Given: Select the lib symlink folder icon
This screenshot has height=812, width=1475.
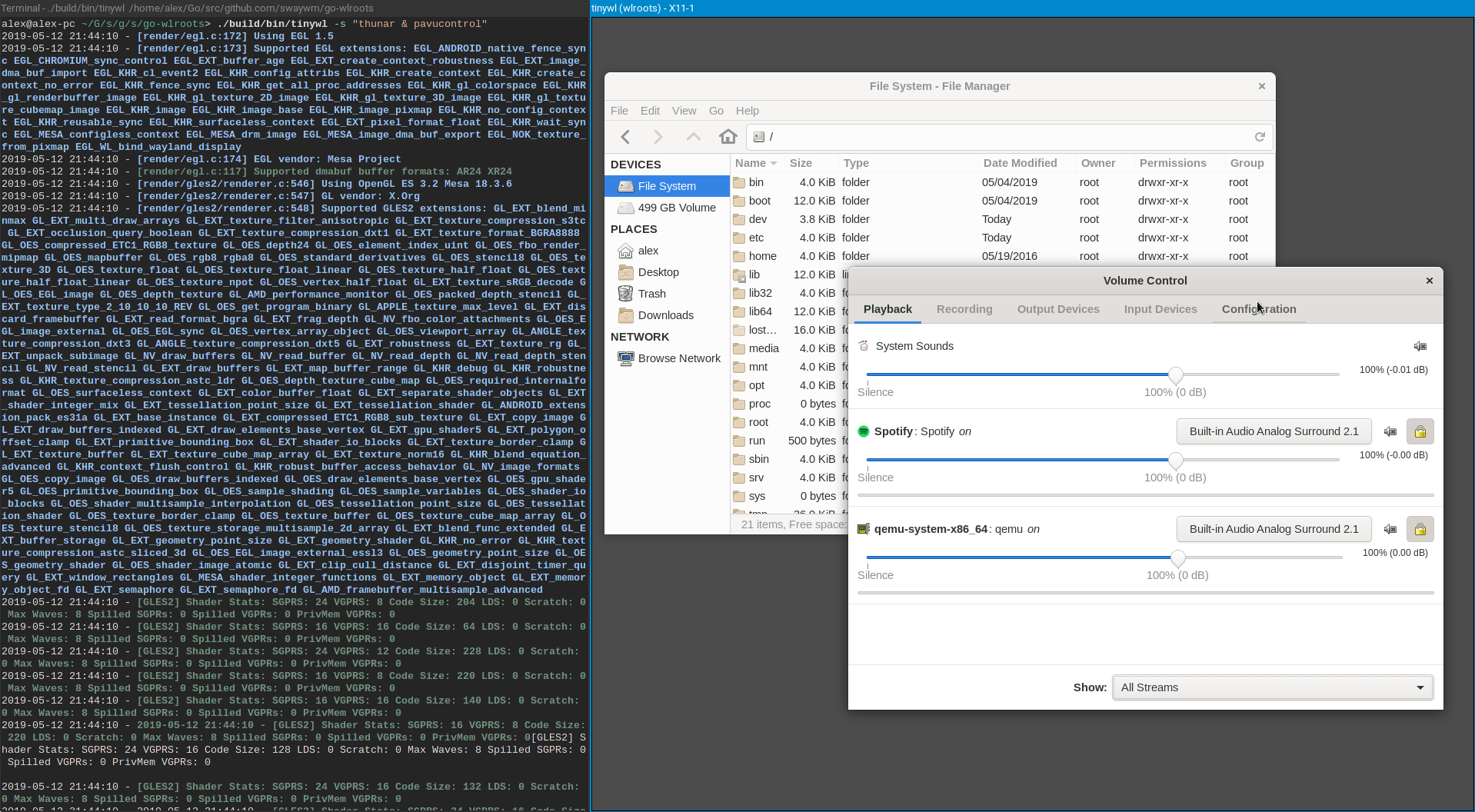Looking at the screenshot, I should 739,275.
